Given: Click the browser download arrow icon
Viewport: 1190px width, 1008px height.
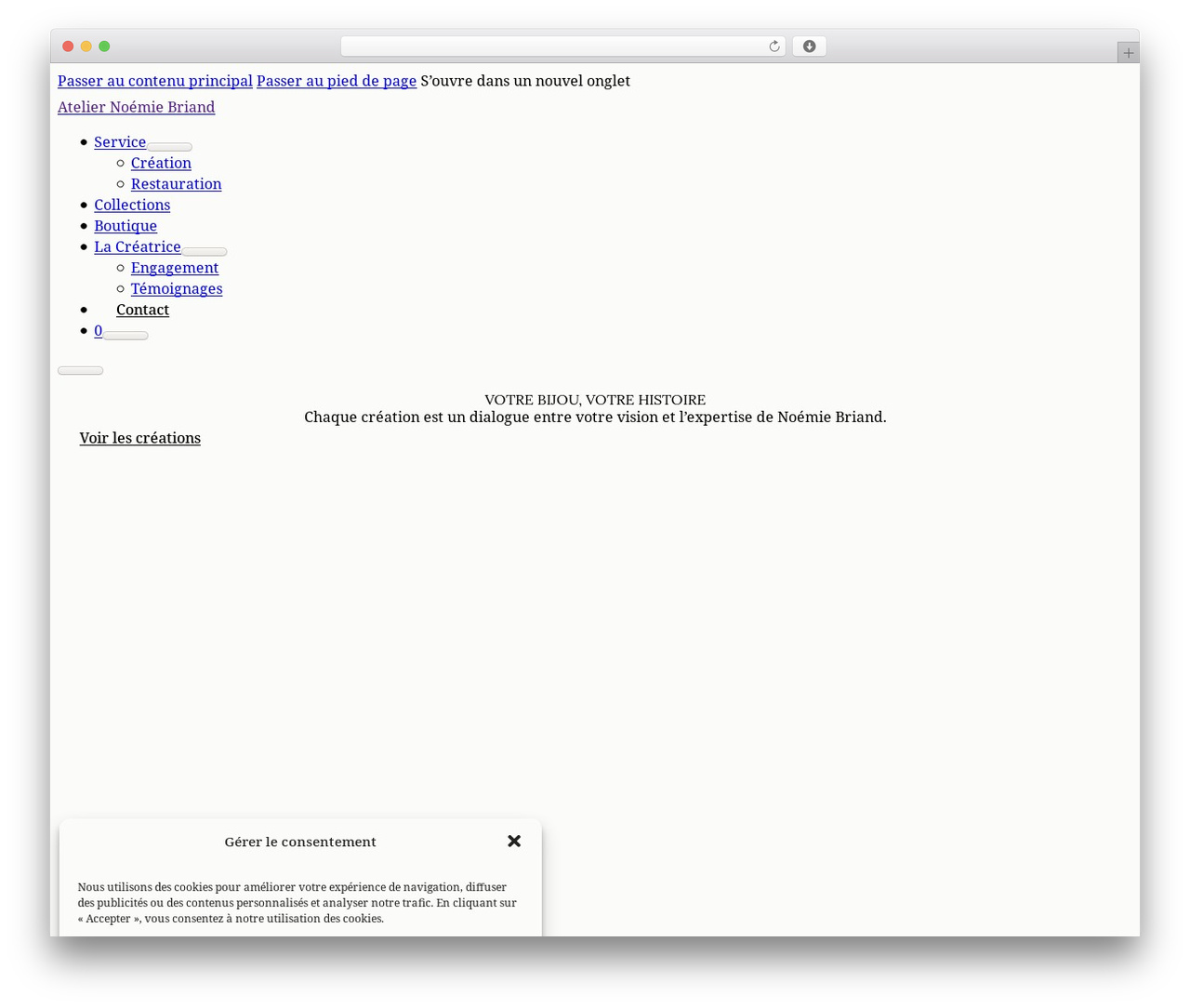Looking at the screenshot, I should (x=809, y=46).
